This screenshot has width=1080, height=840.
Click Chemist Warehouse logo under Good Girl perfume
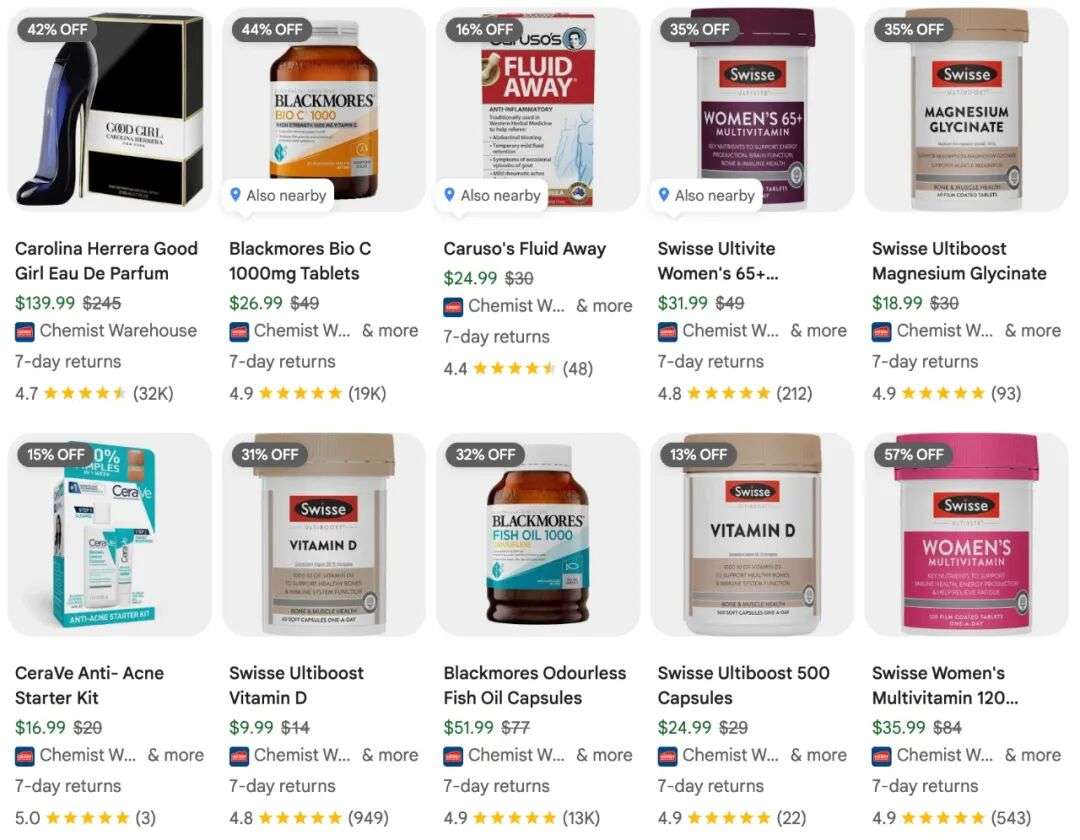(25, 331)
